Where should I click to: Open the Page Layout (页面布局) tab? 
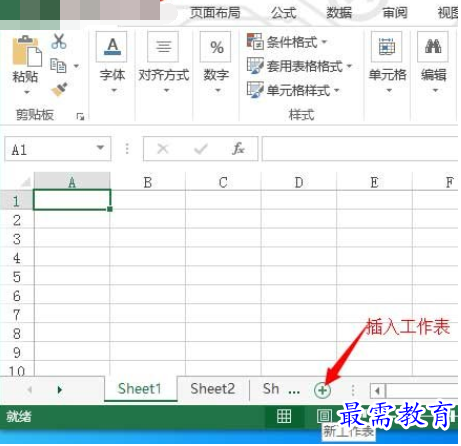216,13
